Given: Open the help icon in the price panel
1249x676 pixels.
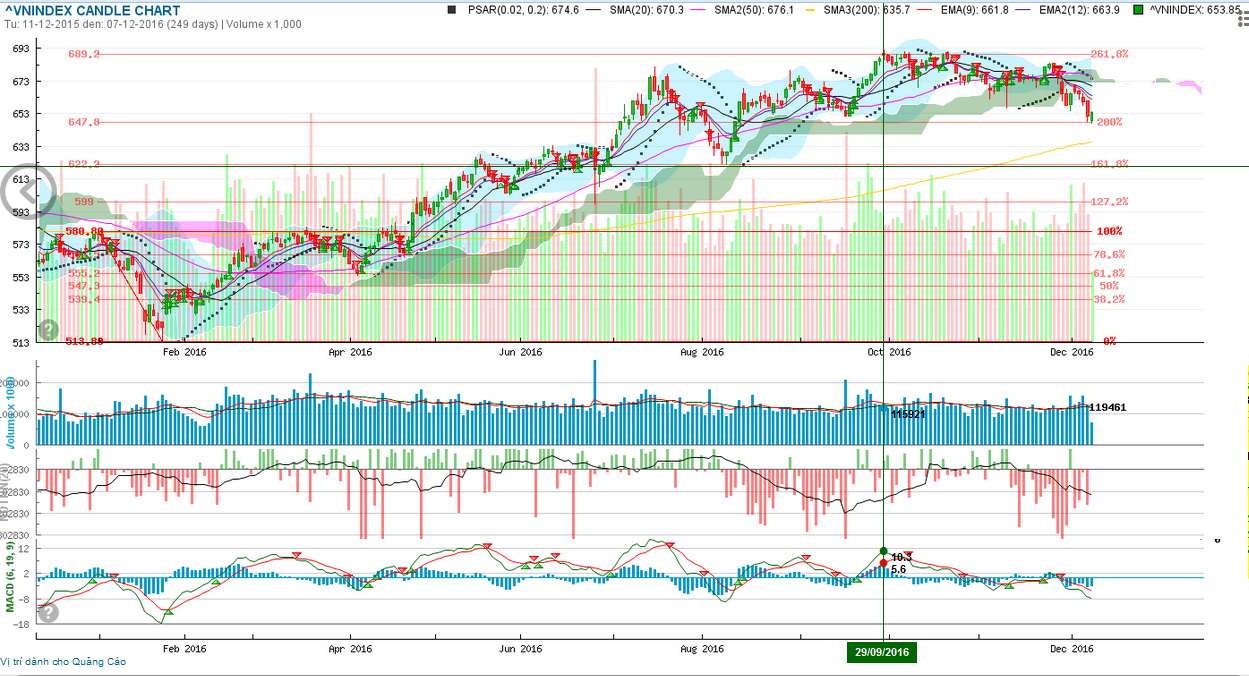Looking at the screenshot, I should click(47, 329).
